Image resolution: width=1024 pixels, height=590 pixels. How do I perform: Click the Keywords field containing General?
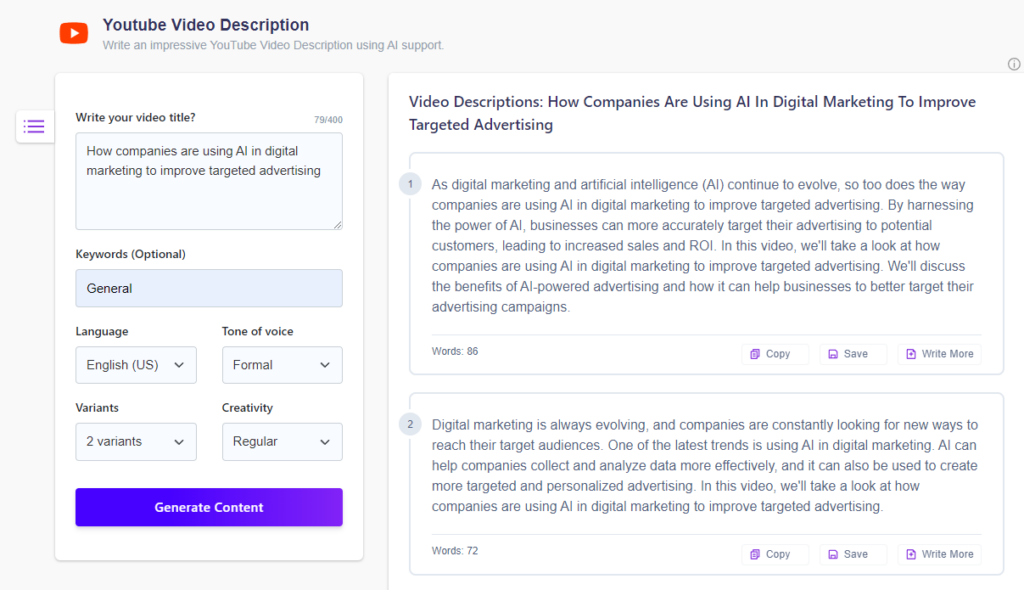tap(209, 288)
